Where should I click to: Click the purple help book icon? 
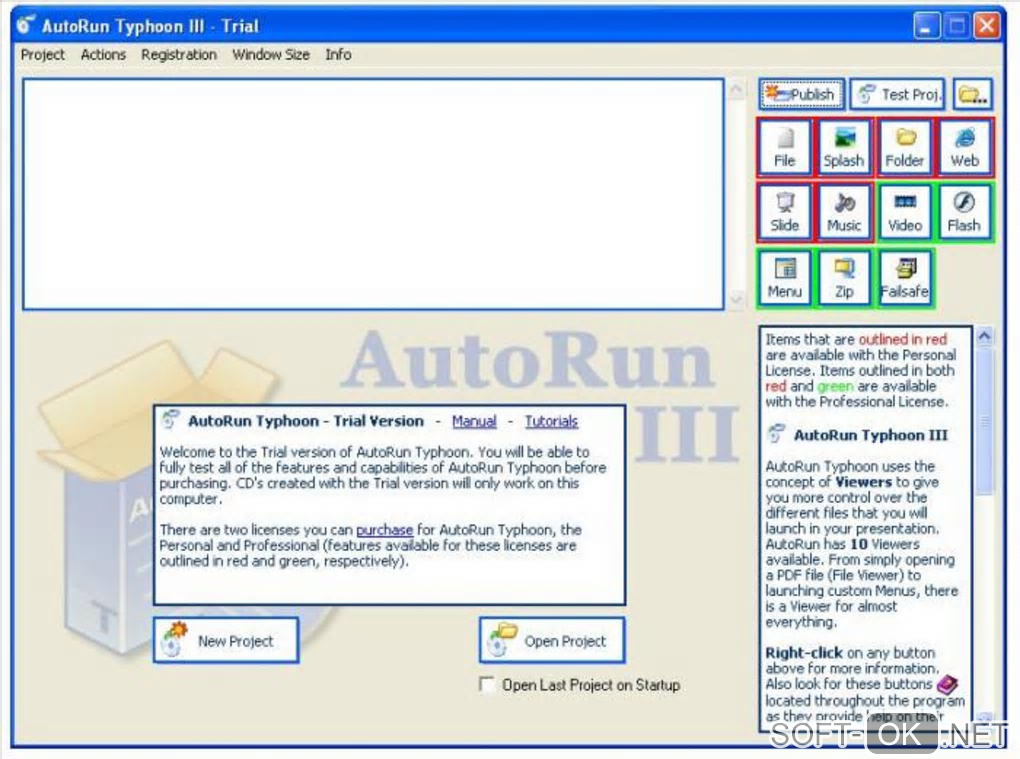tap(947, 684)
